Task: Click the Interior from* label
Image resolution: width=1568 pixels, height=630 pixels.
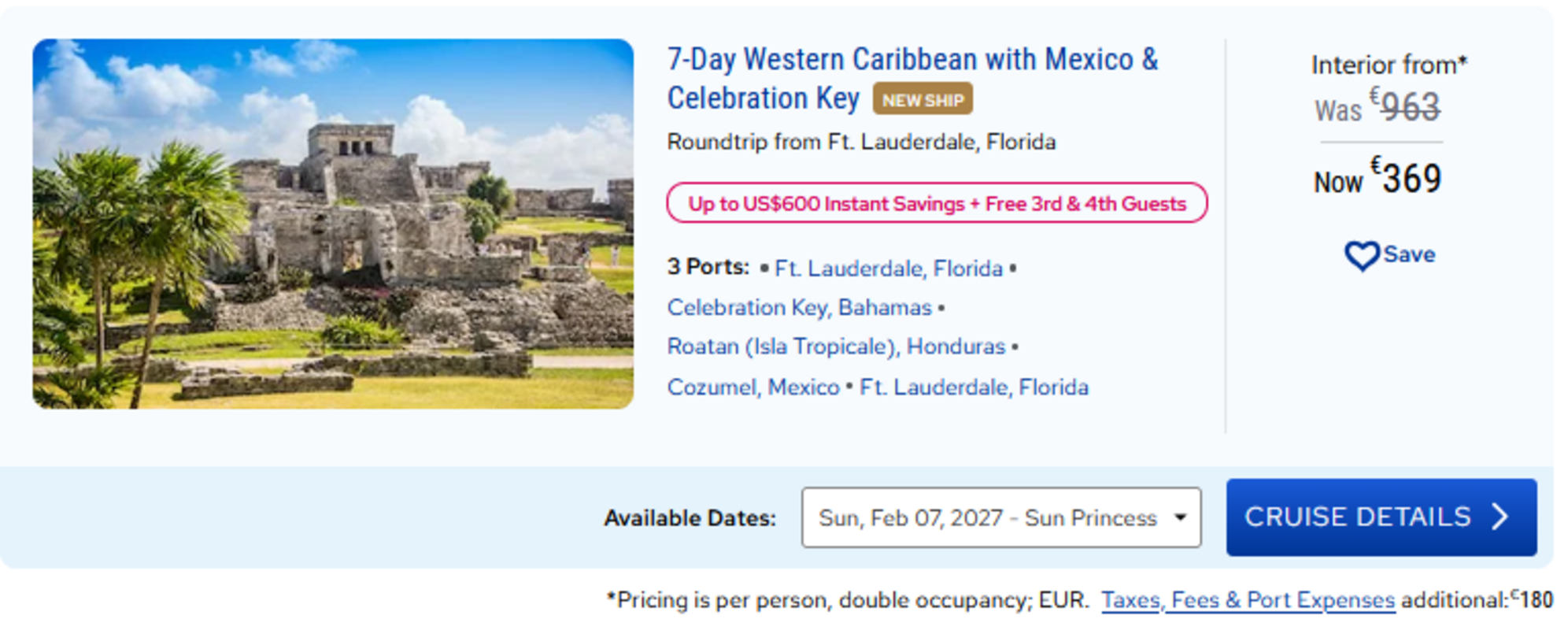Action: pyautogui.click(x=1389, y=65)
